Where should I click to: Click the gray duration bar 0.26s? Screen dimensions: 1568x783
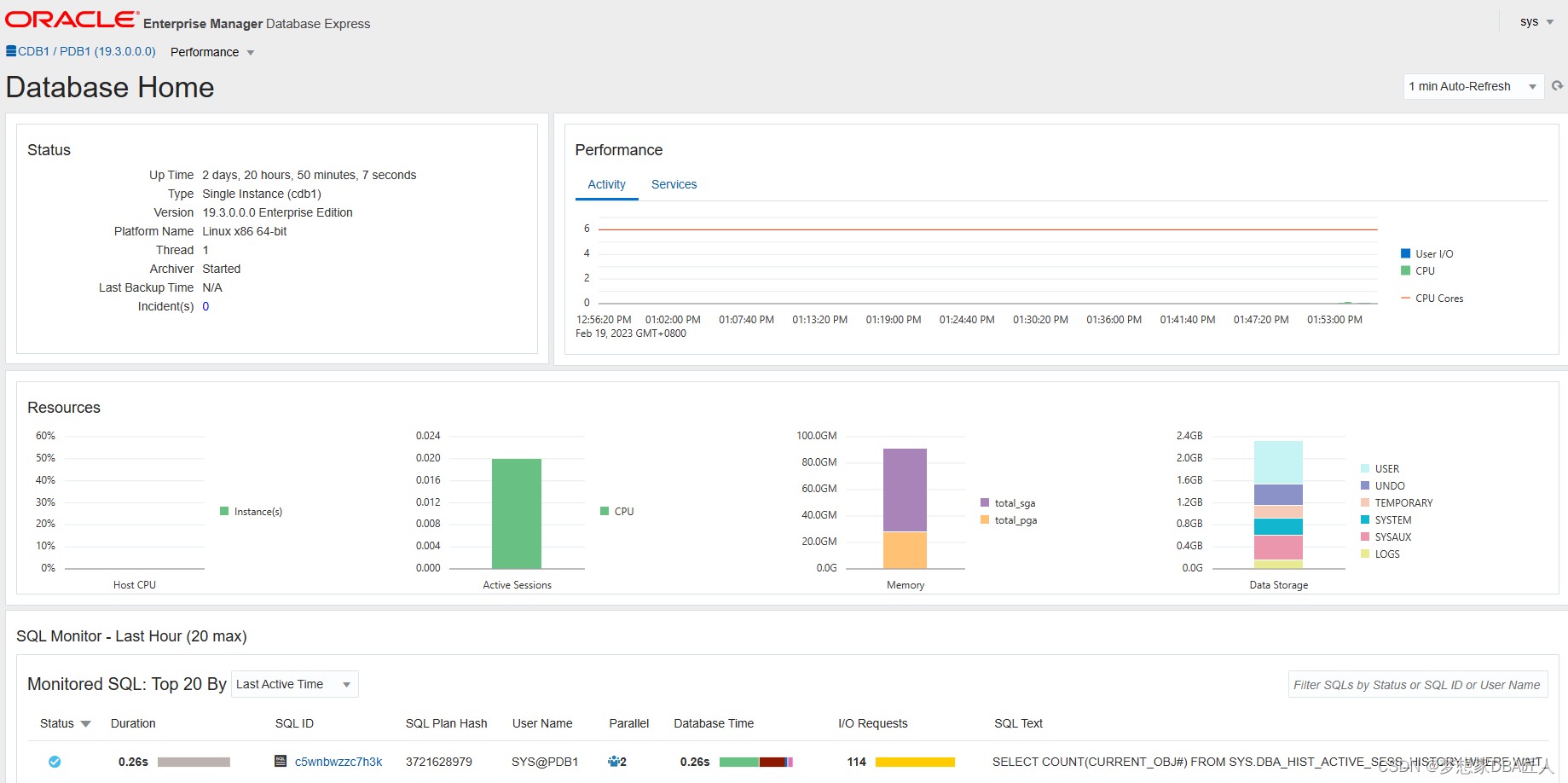pyautogui.click(x=194, y=762)
